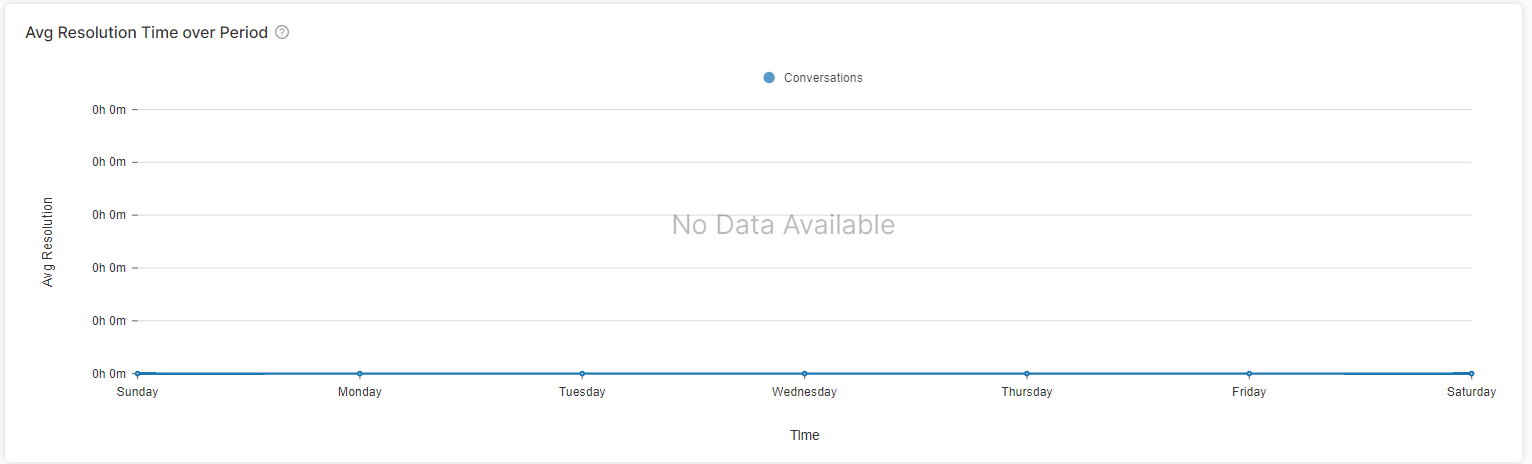Screen dimensions: 1532x464
Task: Click the blue Conversations legend dot
Action: (x=769, y=77)
